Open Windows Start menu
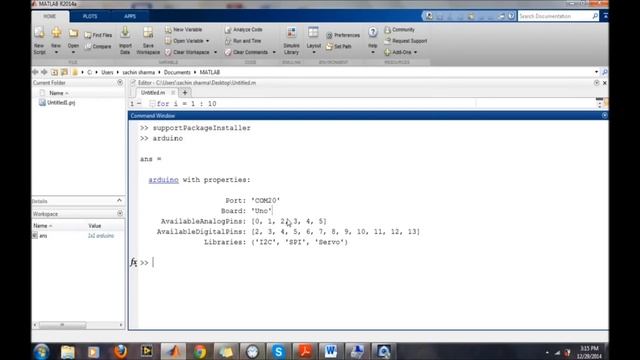 point(42,351)
